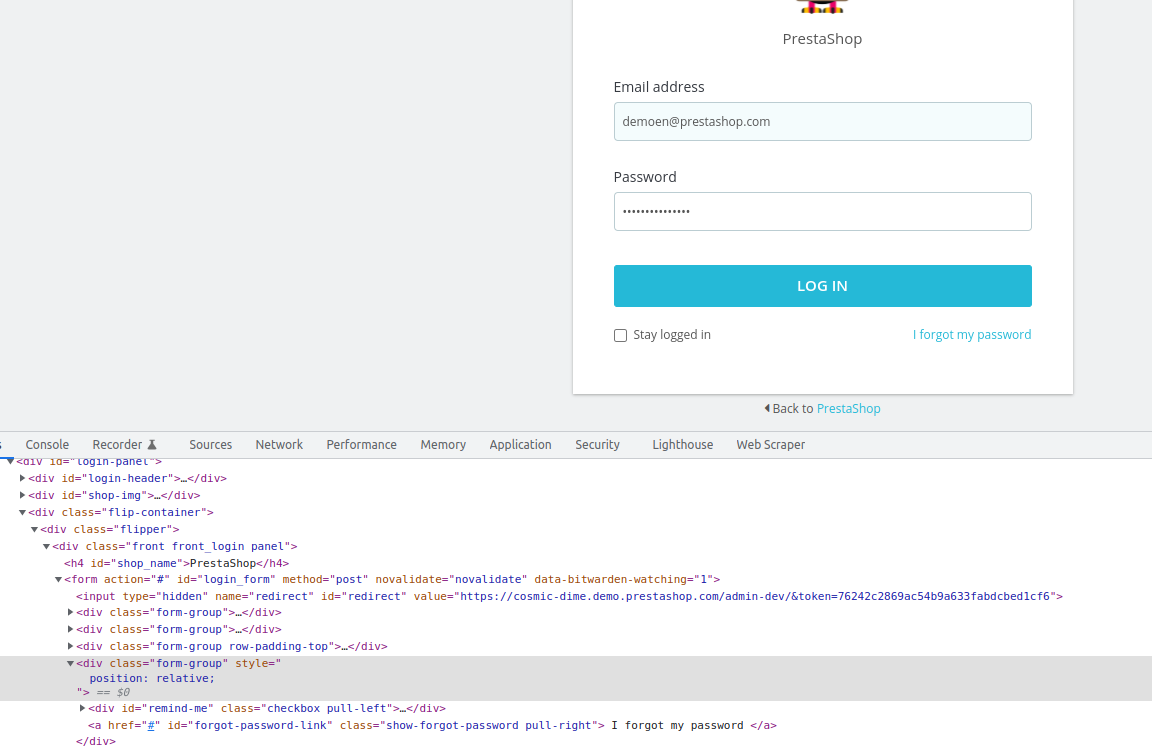The width and height of the screenshot is (1152, 749).
Task: Expand the first form-group div
Action: [x=69, y=612]
